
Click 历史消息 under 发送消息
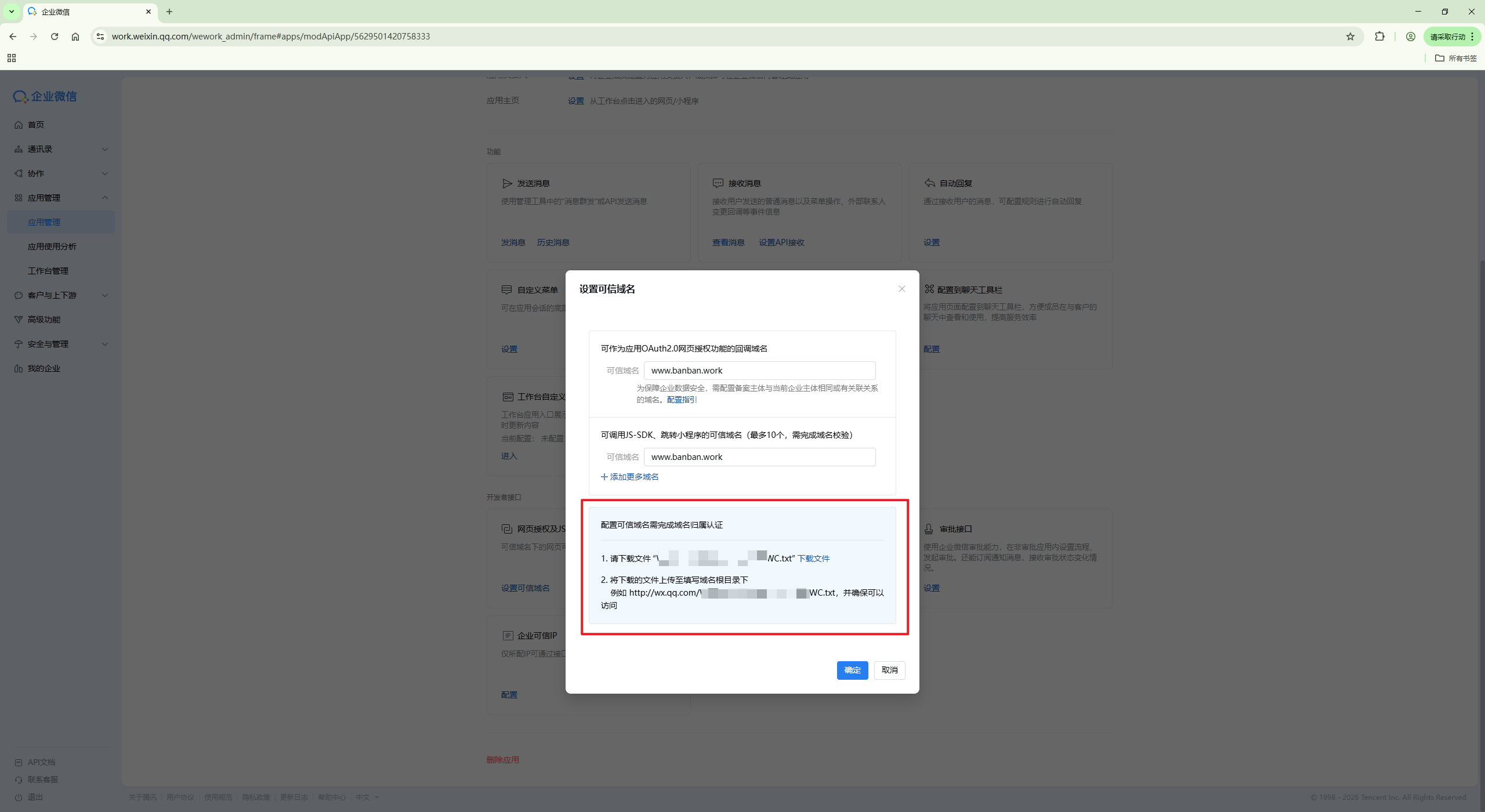(x=553, y=242)
